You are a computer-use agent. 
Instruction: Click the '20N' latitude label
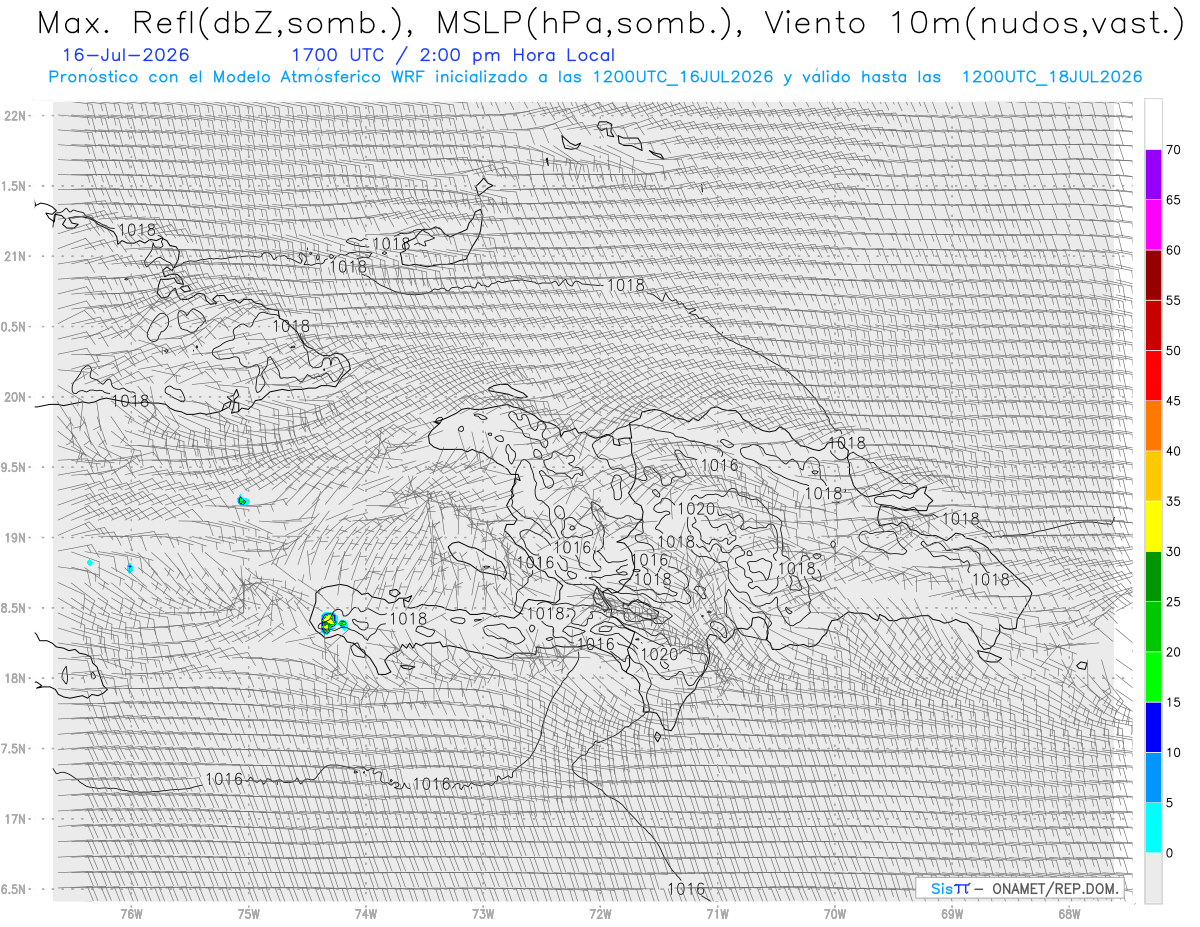pos(15,397)
